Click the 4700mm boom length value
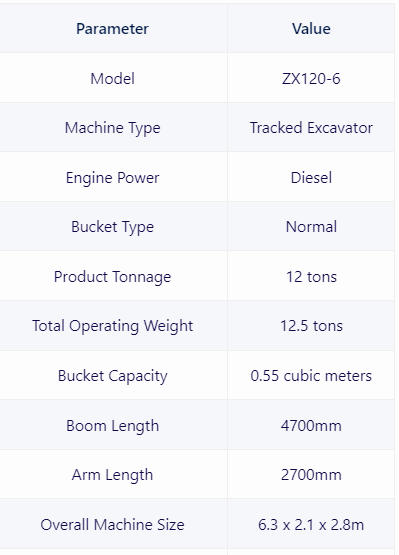The width and height of the screenshot is (399, 555). (x=311, y=425)
